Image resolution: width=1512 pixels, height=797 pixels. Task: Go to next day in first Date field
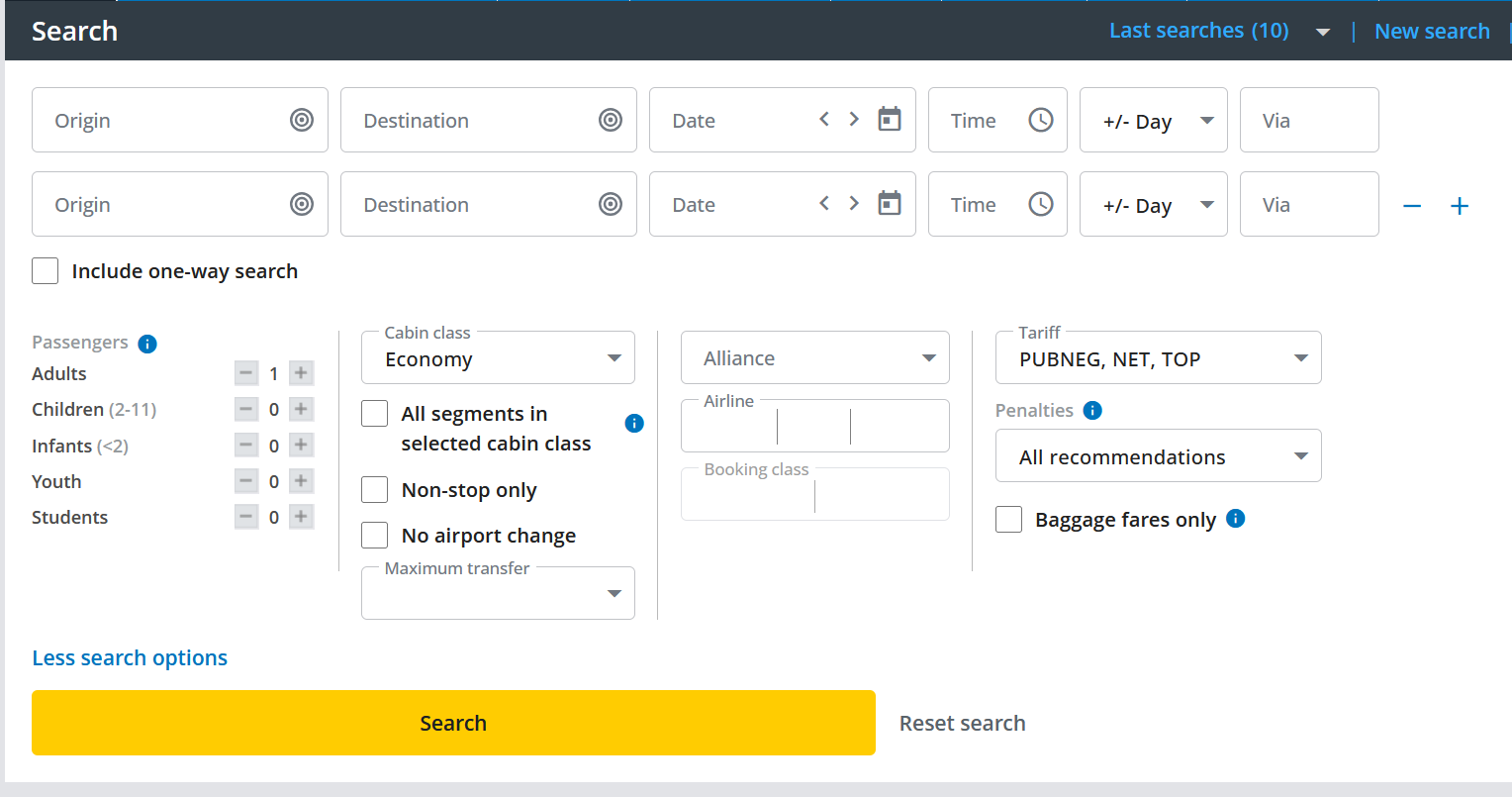(x=854, y=119)
